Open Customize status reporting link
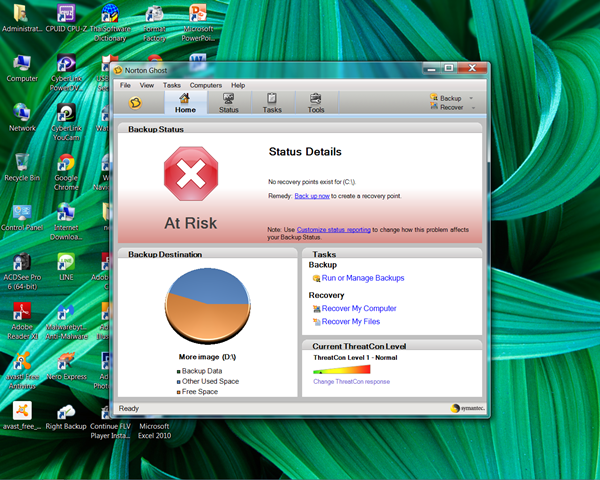The width and height of the screenshot is (600, 480). click(334, 230)
